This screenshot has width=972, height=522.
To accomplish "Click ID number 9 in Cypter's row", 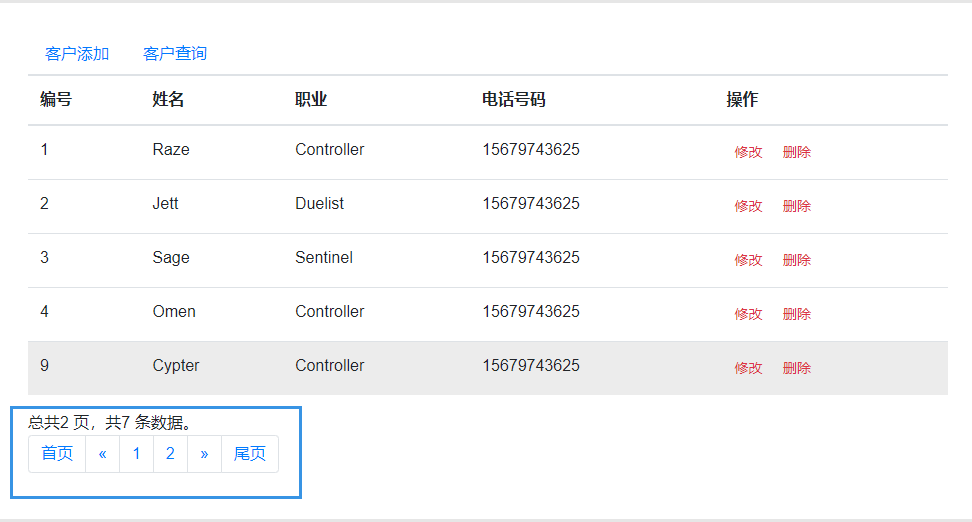I will coord(45,365).
